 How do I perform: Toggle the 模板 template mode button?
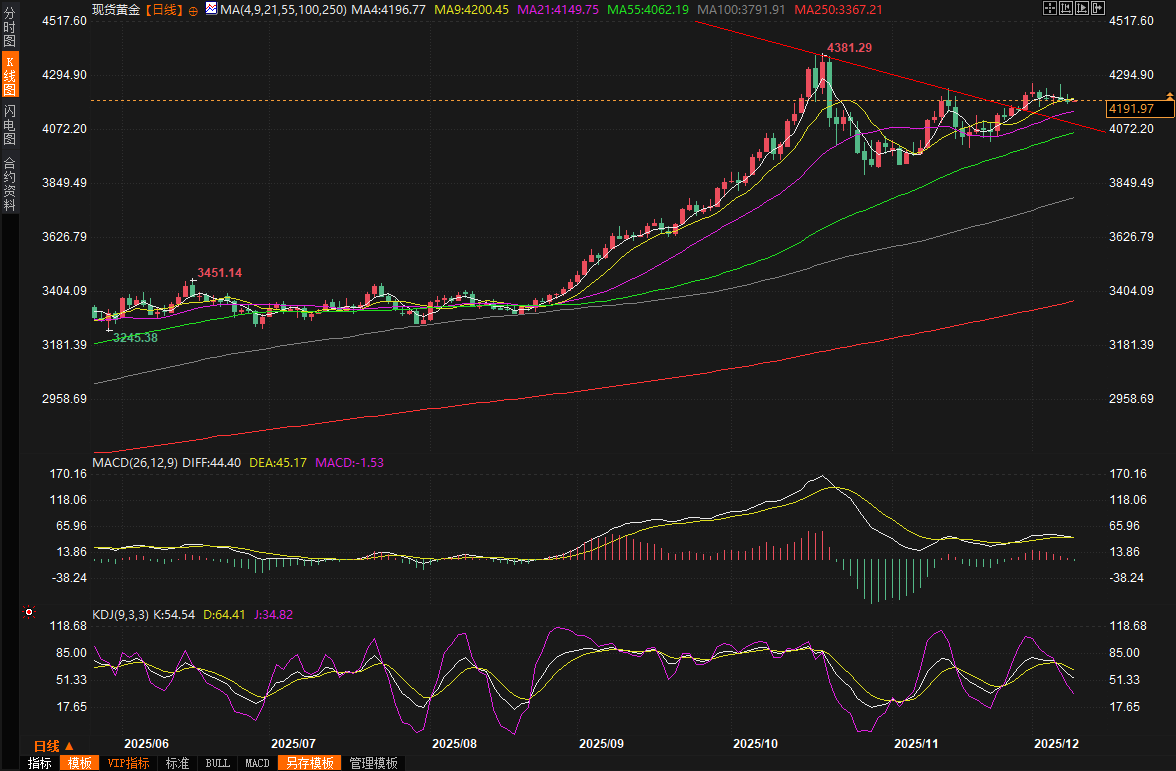point(79,763)
